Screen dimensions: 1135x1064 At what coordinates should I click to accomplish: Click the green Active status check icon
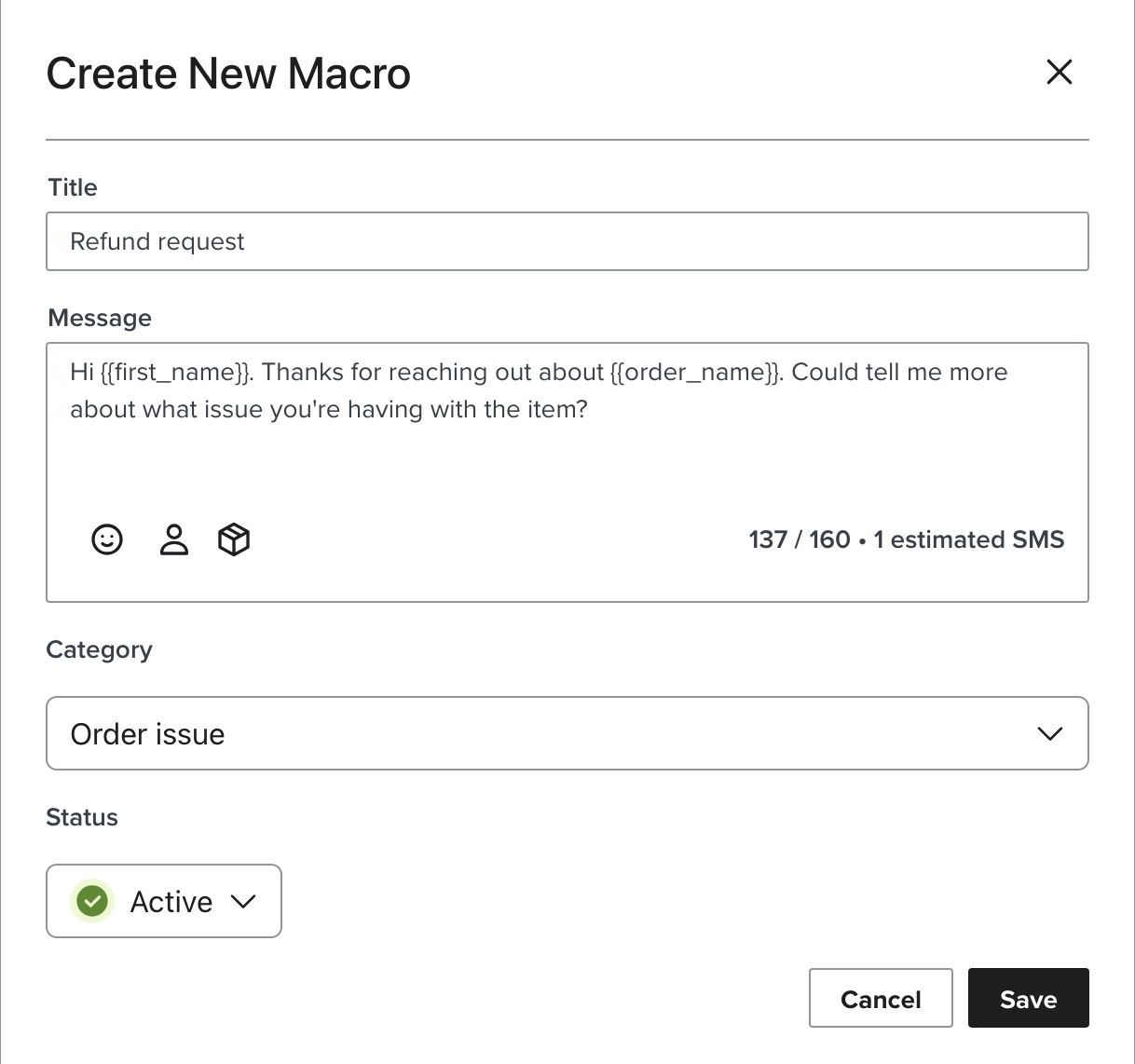pyautogui.click(x=92, y=901)
